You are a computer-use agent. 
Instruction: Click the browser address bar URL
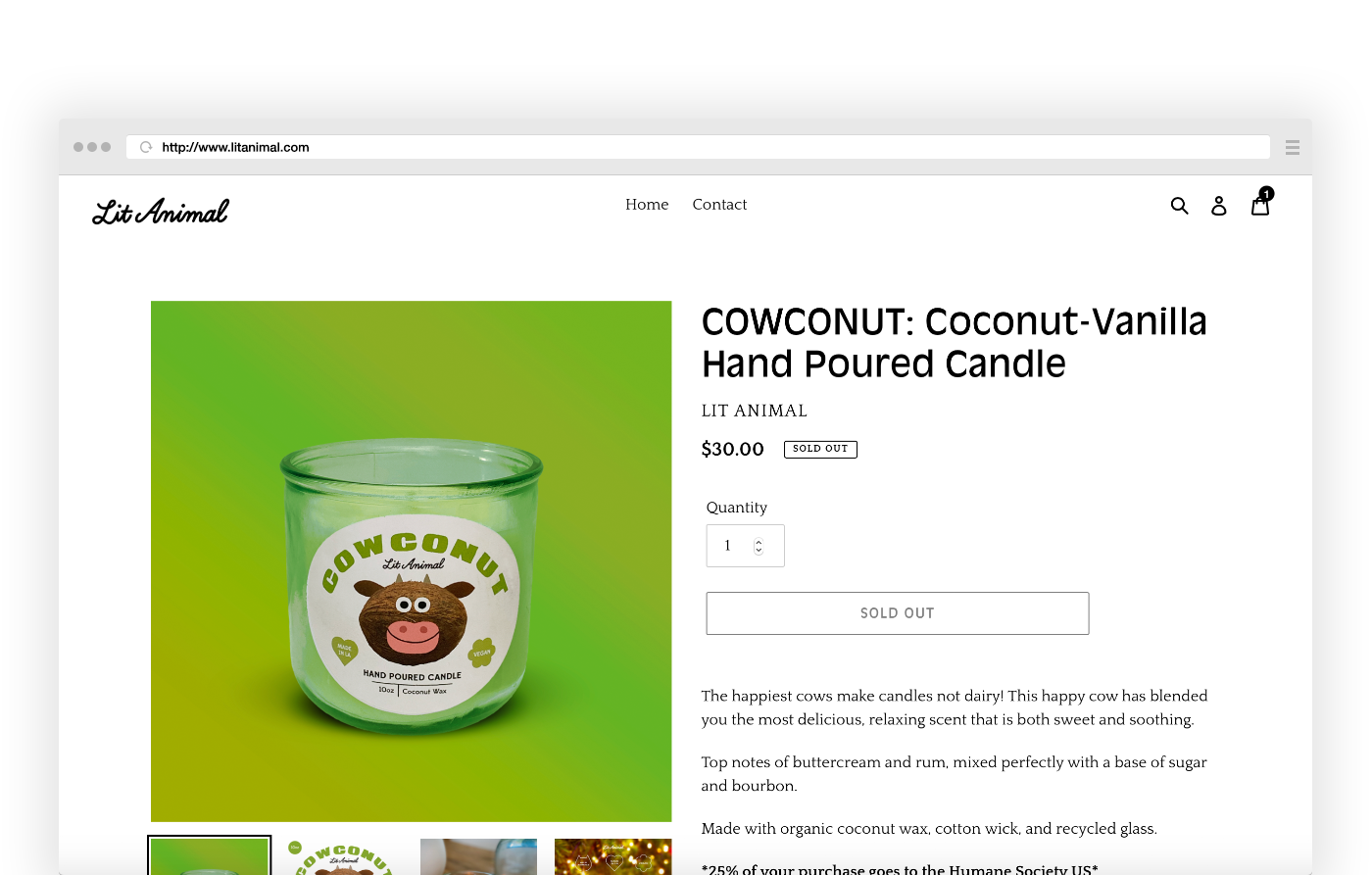235,147
